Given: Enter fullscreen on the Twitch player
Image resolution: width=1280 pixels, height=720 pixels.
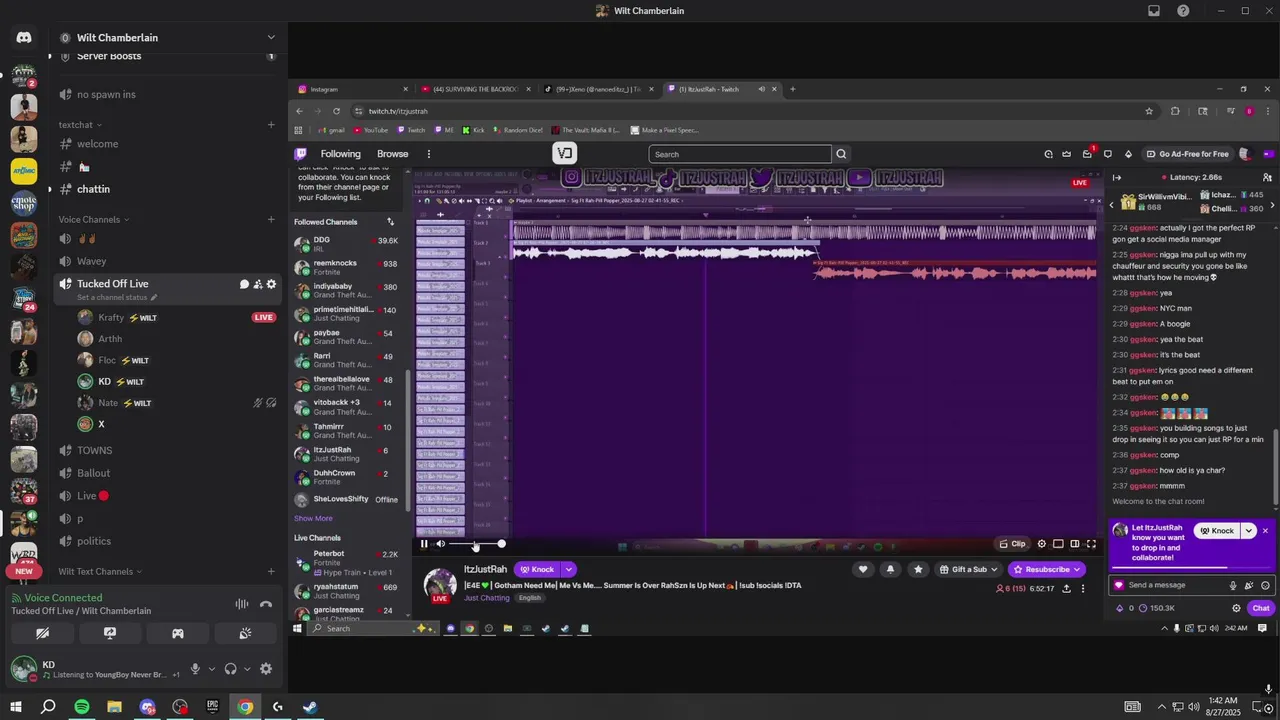Looking at the screenshot, I should tap(1091, 544).
